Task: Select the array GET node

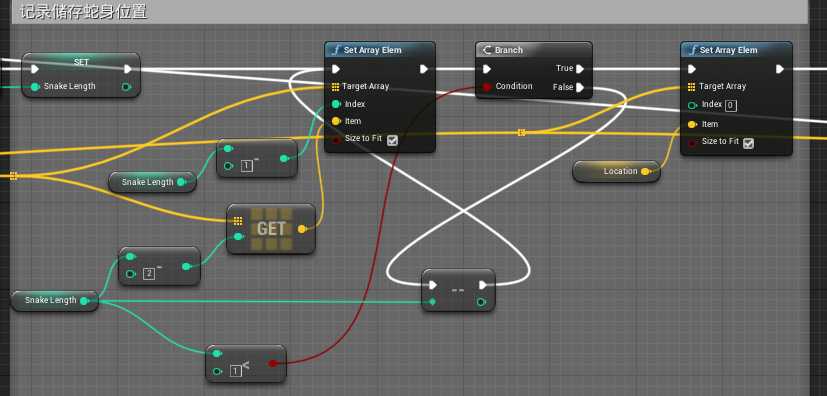Action: pyautogui.click(x=271, y=229)
